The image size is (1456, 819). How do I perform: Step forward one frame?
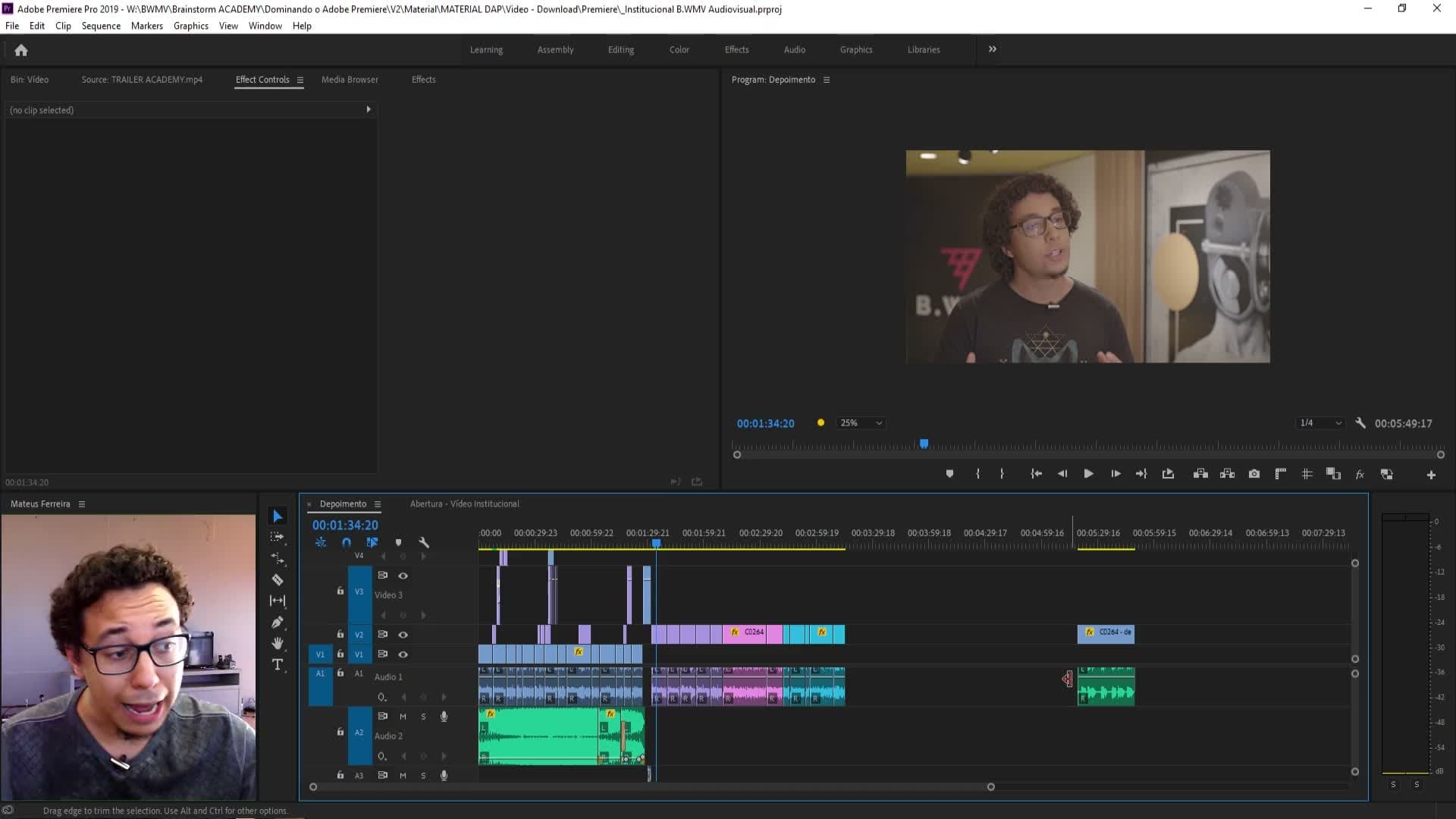pyautogui.click(x=1116, y=474)
